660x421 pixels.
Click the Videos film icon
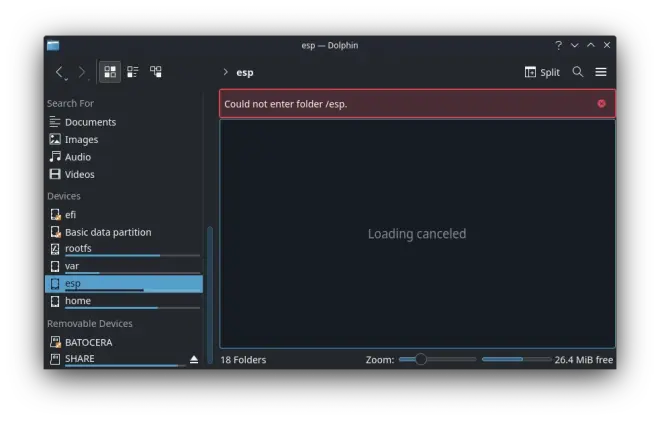55,174
